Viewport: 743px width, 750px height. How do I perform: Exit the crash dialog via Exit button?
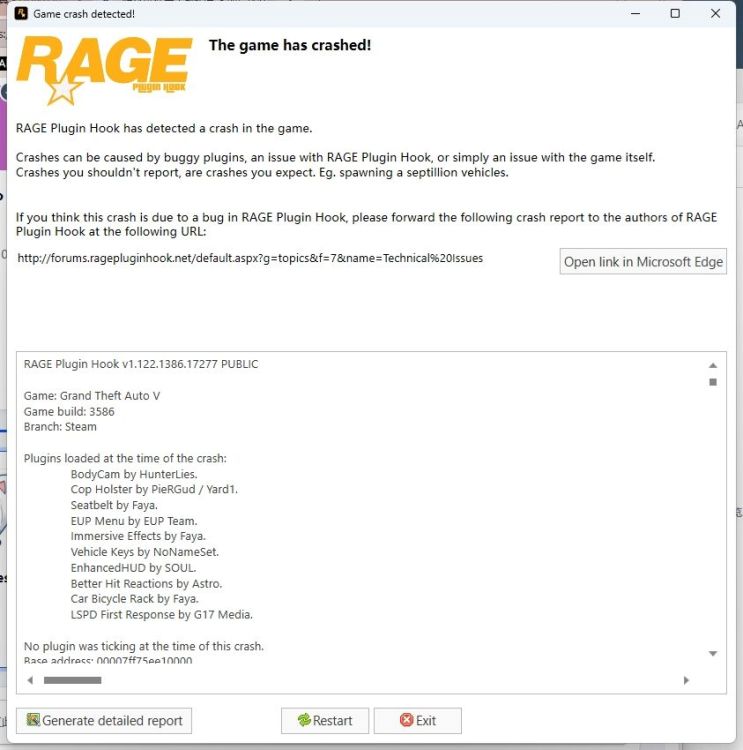click(x=417, y=720)
